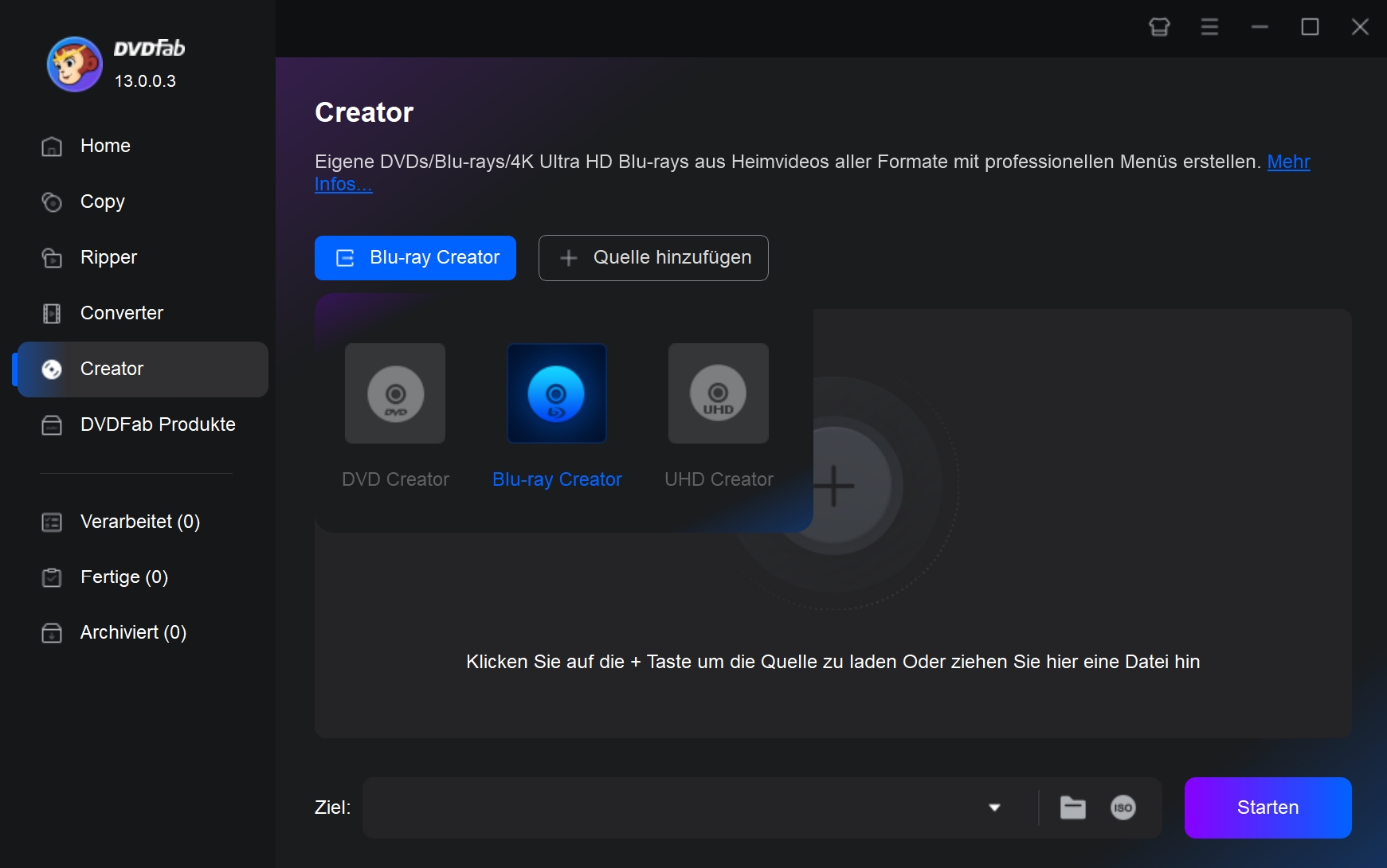Click the Ripper sidebar icon
Viewport: 1387px width, 868px height.
(52, 258)
